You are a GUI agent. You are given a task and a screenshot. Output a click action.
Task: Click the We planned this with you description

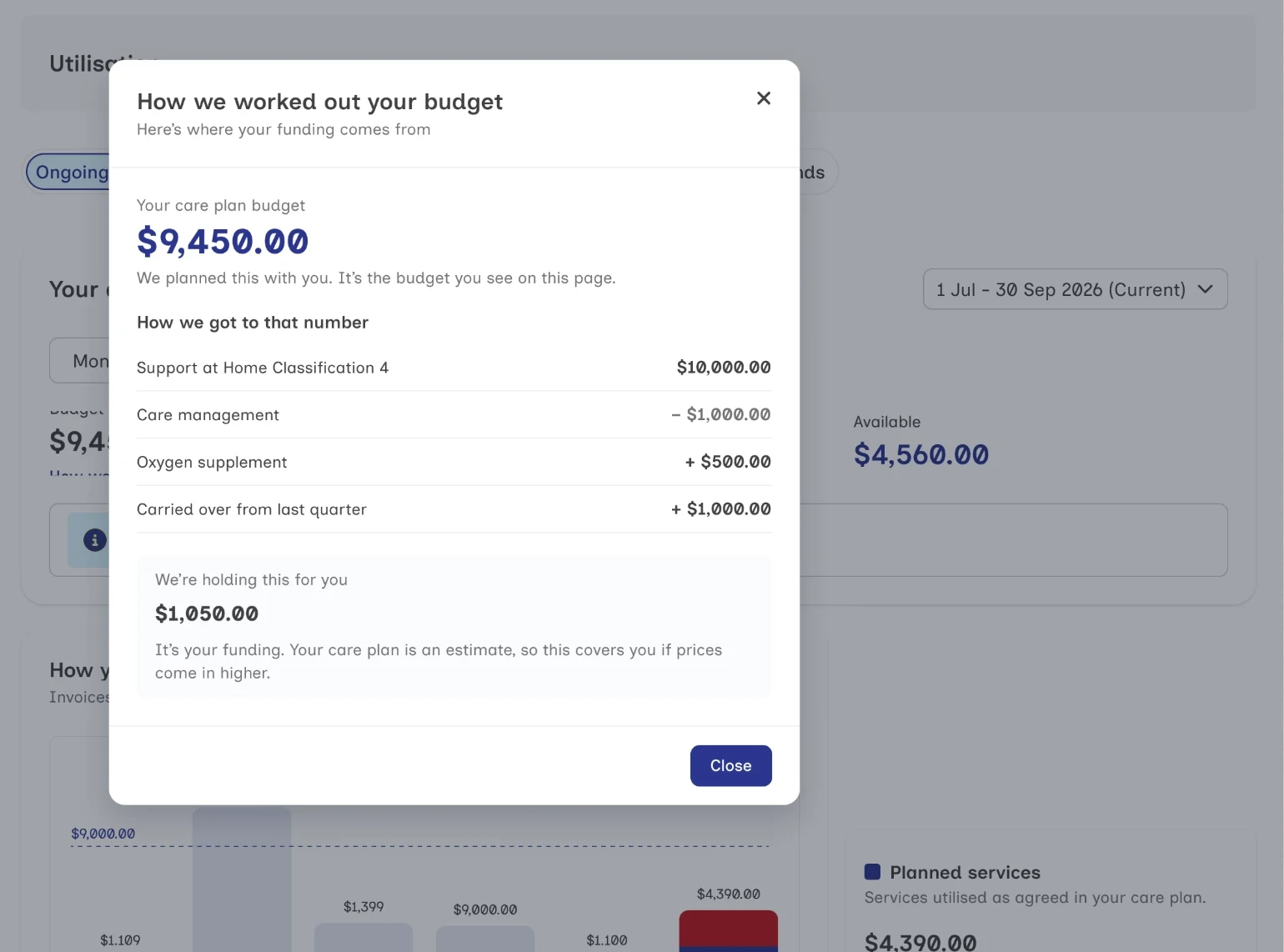(x=376, y=278)
